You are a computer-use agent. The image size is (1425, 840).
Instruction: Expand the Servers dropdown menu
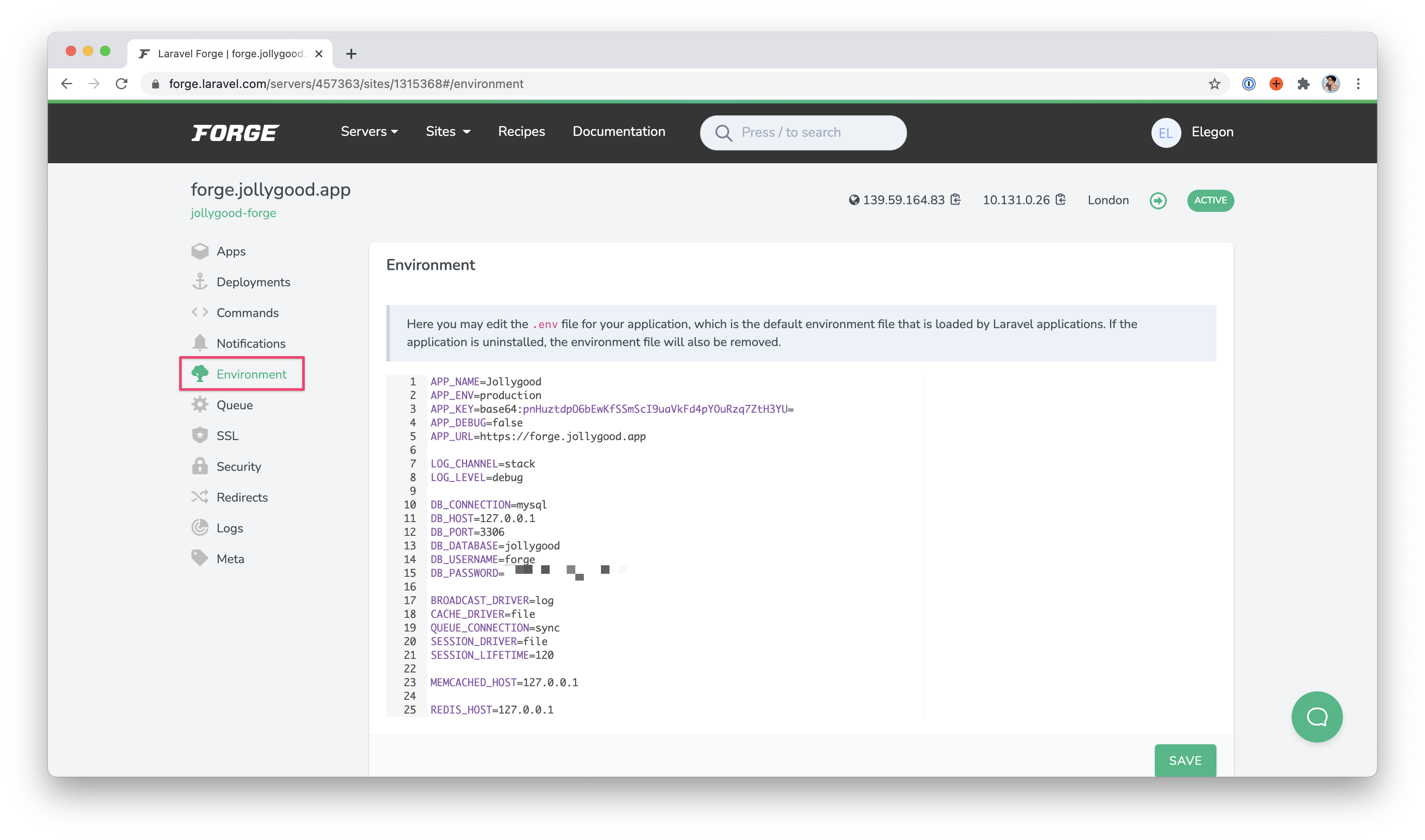(371, 132)
